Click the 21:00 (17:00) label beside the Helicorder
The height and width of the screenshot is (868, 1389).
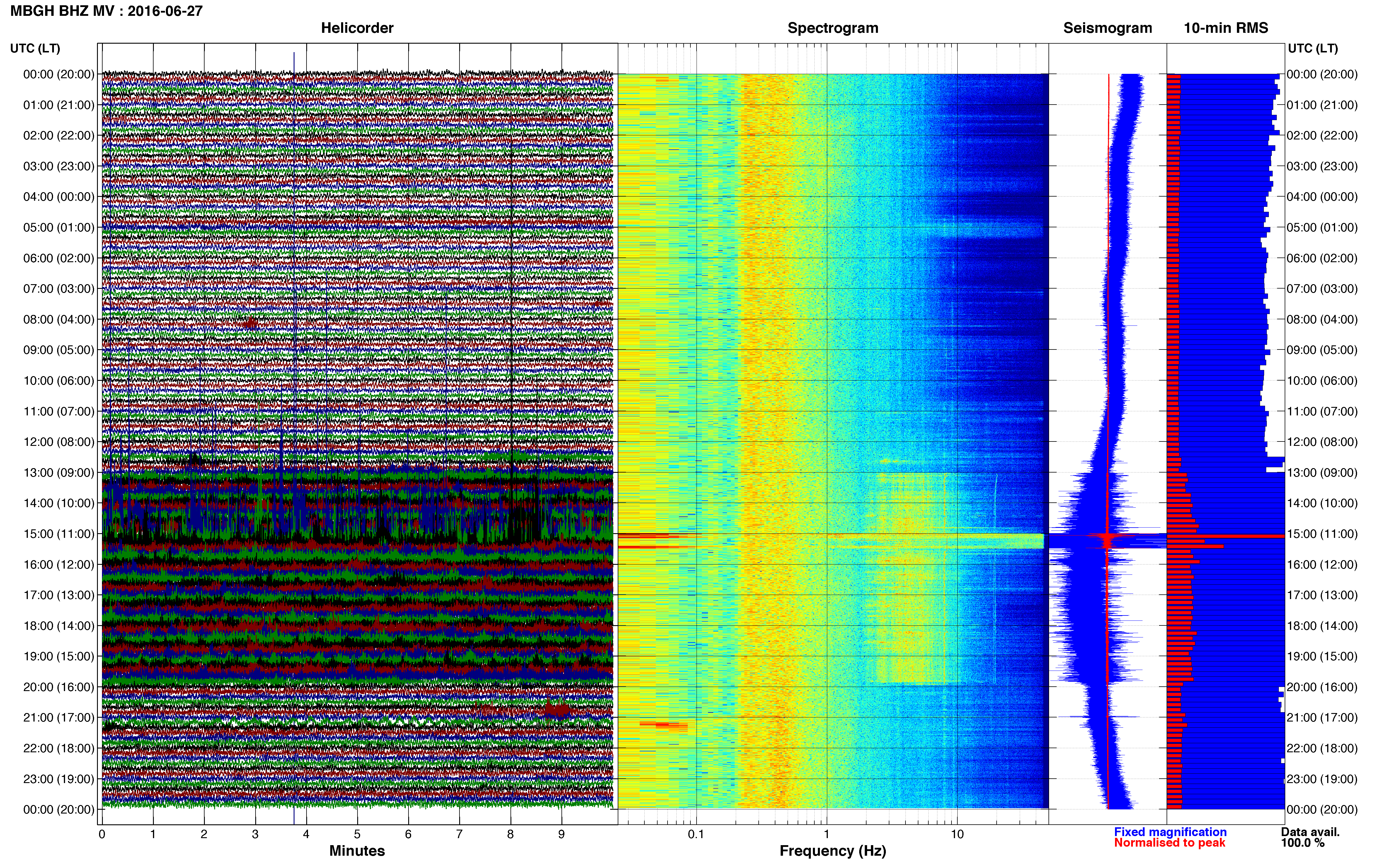[x=59, y=718]
